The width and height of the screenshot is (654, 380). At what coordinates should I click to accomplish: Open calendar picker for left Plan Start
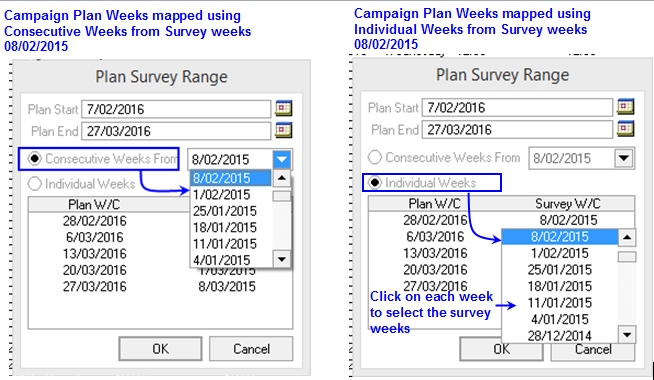283,108
